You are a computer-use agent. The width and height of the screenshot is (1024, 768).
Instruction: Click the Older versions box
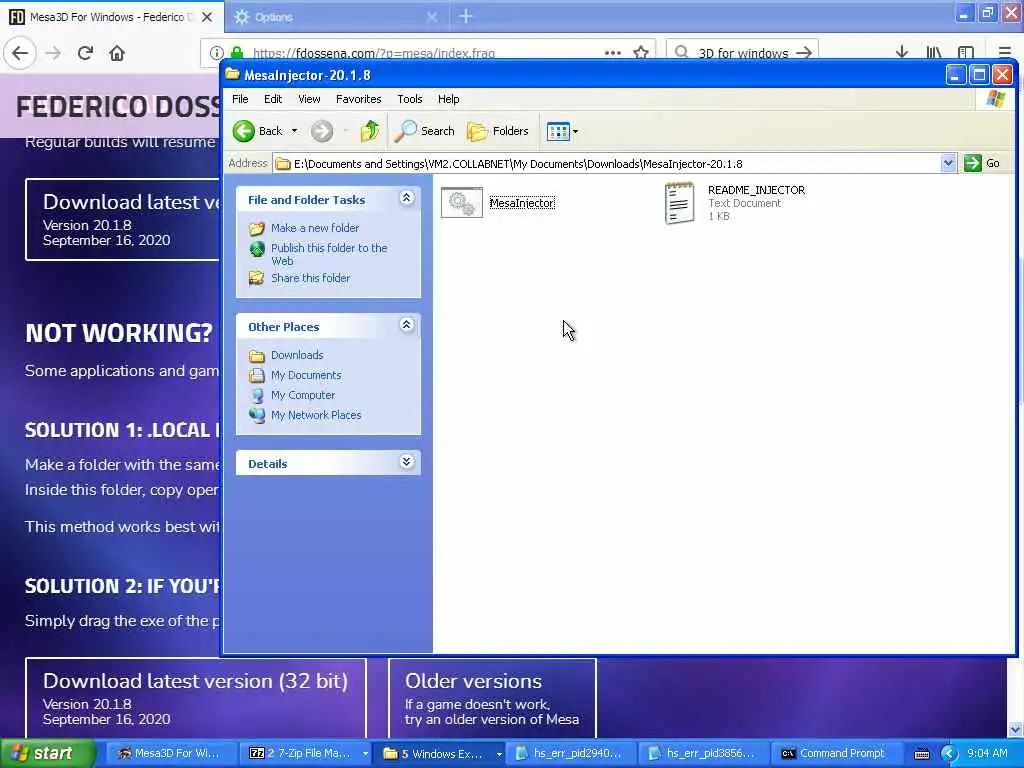(492, 697)
